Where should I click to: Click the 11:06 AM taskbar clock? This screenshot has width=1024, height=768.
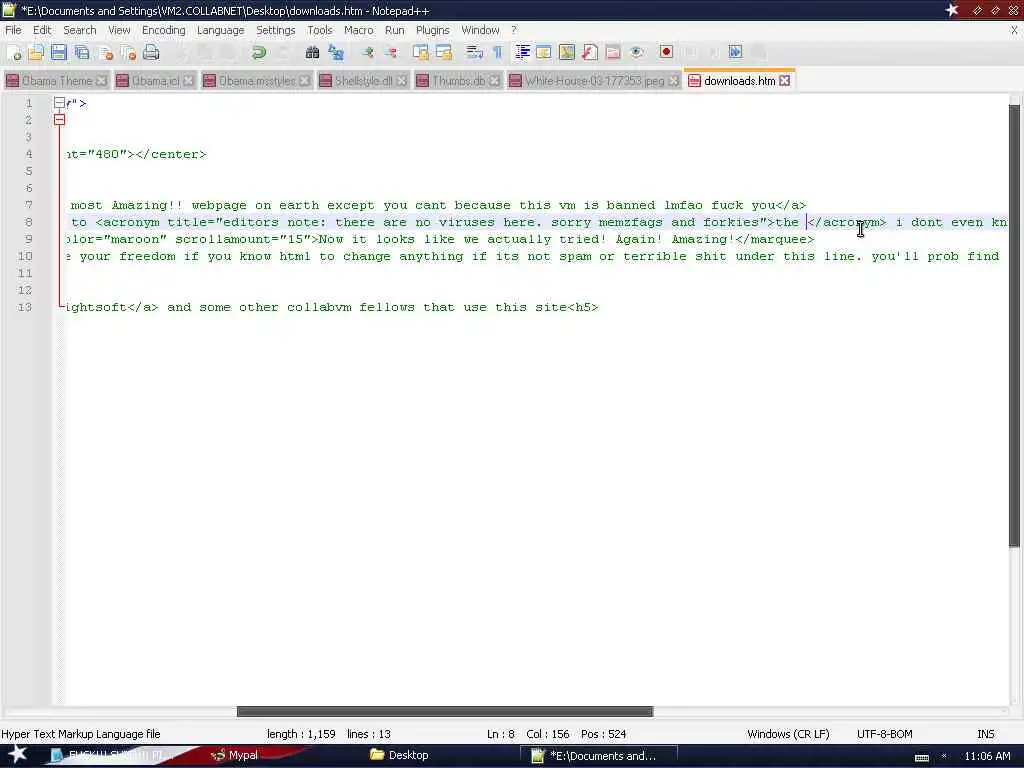987,756
